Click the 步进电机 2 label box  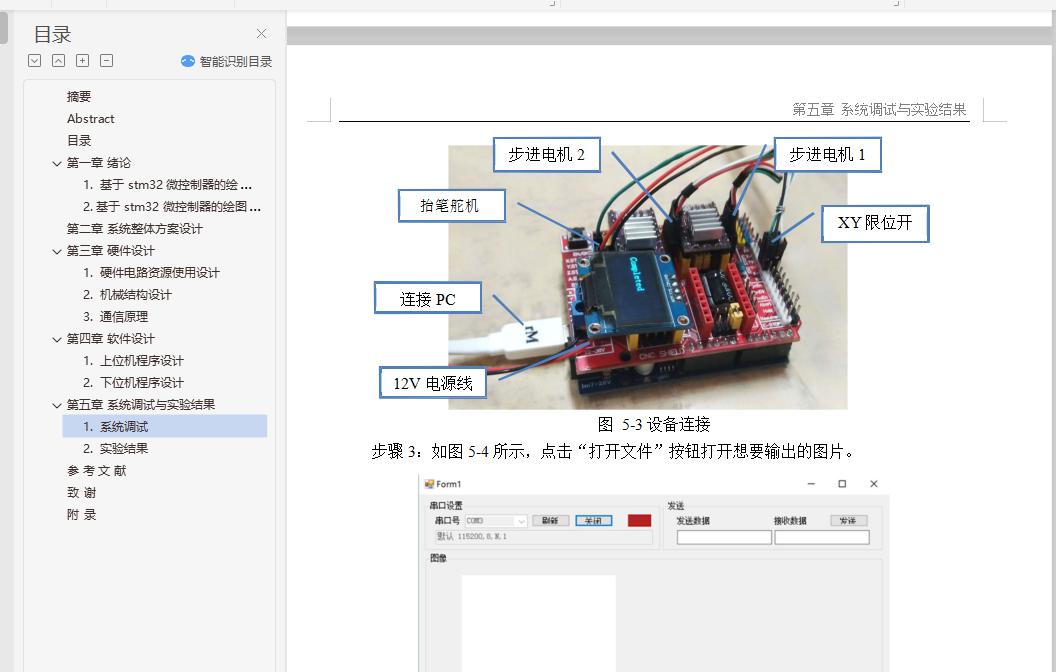click(x=546, y=155)
